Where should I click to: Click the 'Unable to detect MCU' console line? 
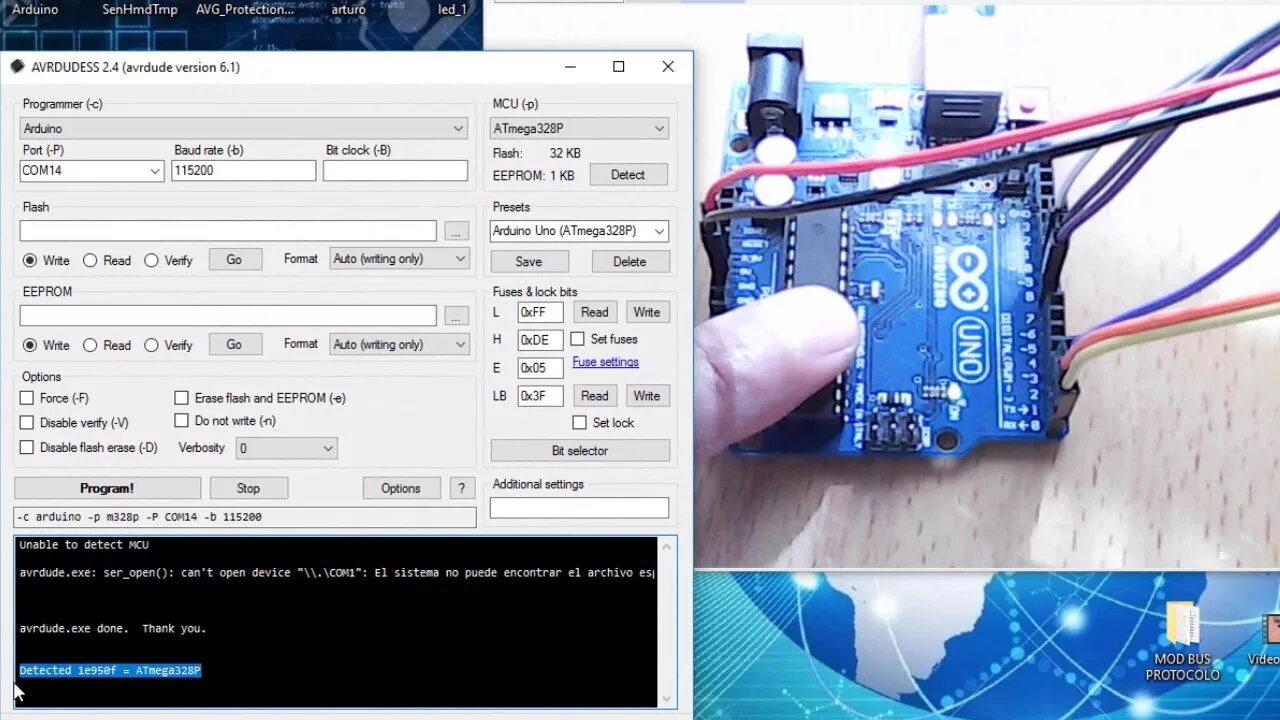[84, 545]
